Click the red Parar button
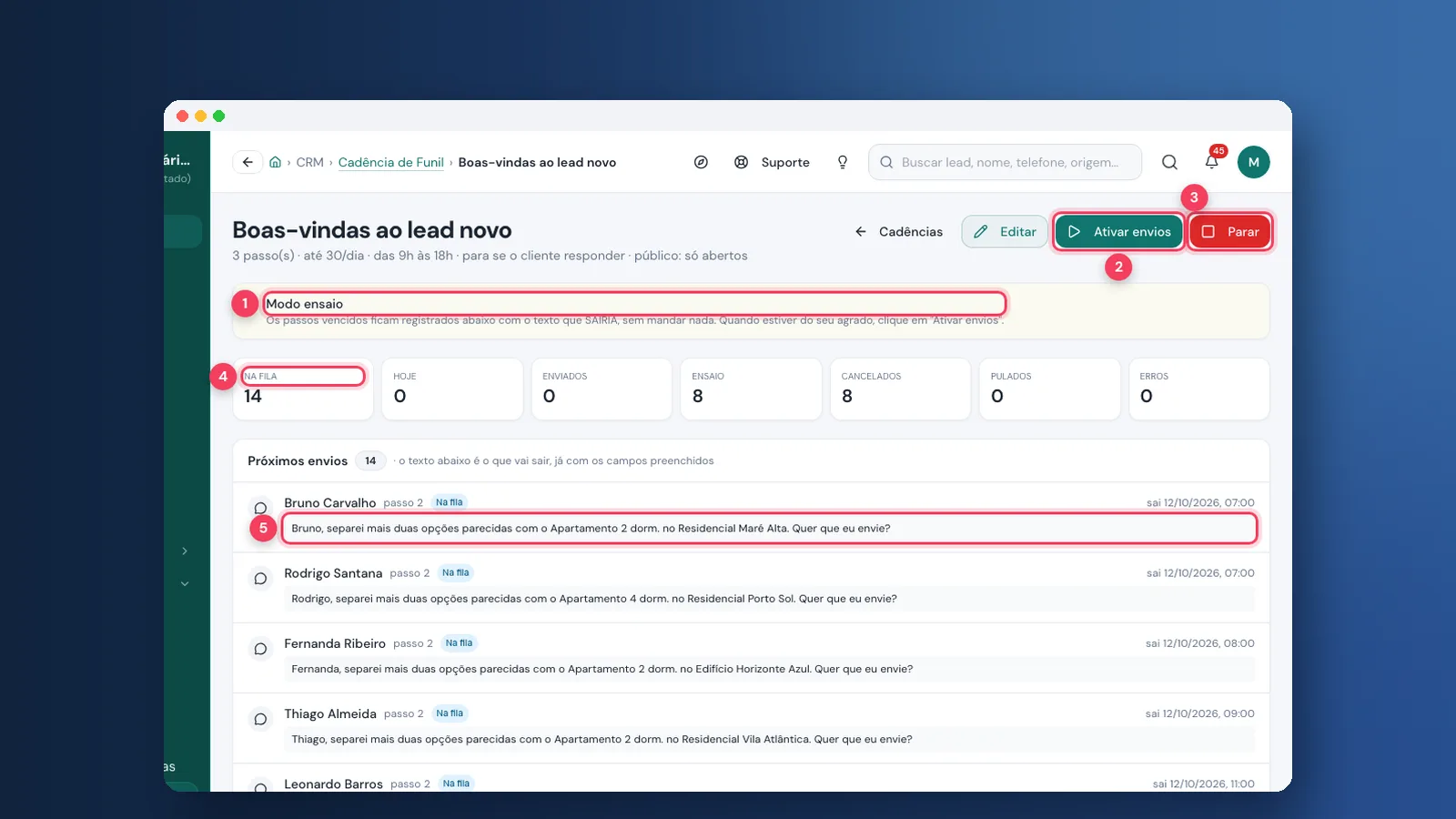This screenshot has width=1456, height=819. tap(1230, 232)
